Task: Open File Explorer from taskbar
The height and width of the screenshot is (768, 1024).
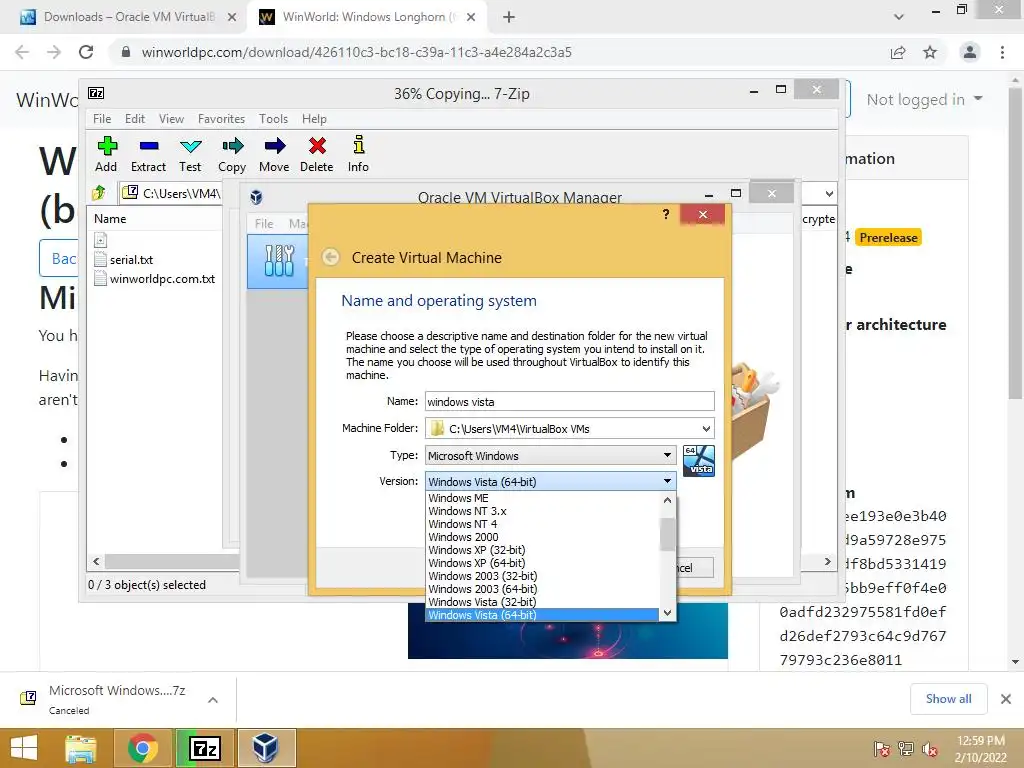Action: [81, 748]
